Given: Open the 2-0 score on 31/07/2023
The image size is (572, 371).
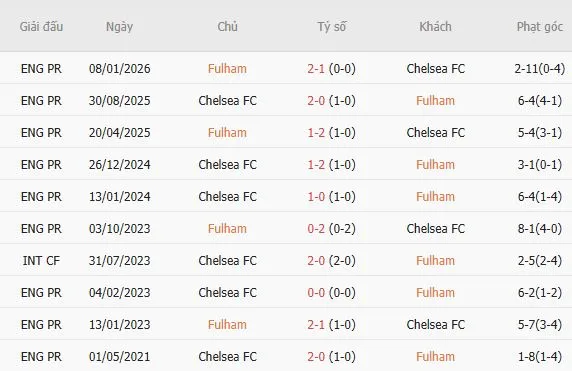Looking at the screenshot, I should tap(316, 261).
